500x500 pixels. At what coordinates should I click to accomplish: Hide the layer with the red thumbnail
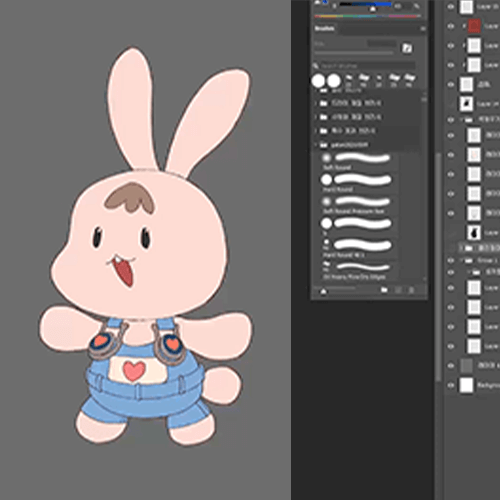[x=451, y=26]
